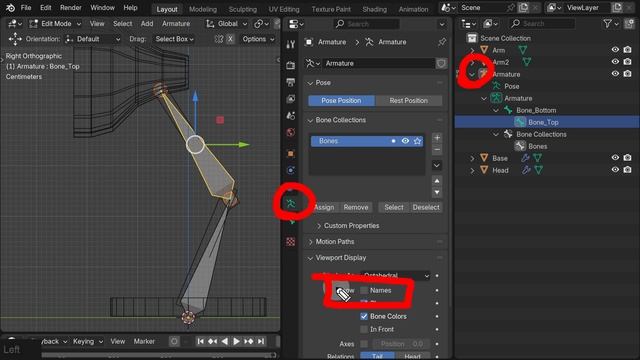Open the Blender logo menu

pyautogui.click(x=10, y=8)
